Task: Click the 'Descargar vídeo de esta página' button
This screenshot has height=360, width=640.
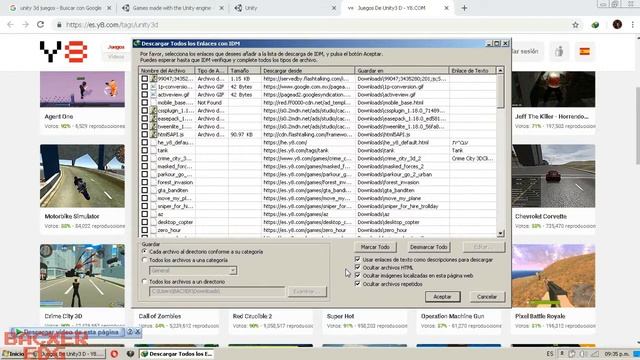Action: coord(67,332)
